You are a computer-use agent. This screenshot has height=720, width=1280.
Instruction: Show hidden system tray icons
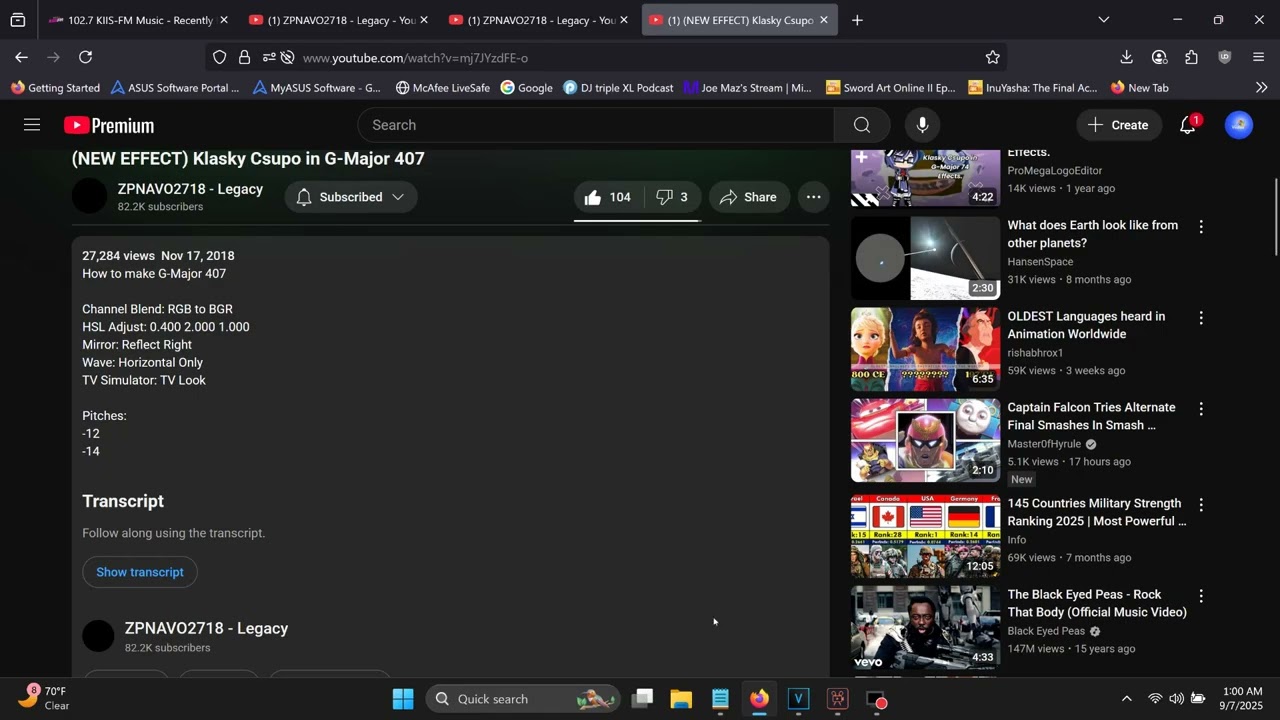tap(1126, 699)
